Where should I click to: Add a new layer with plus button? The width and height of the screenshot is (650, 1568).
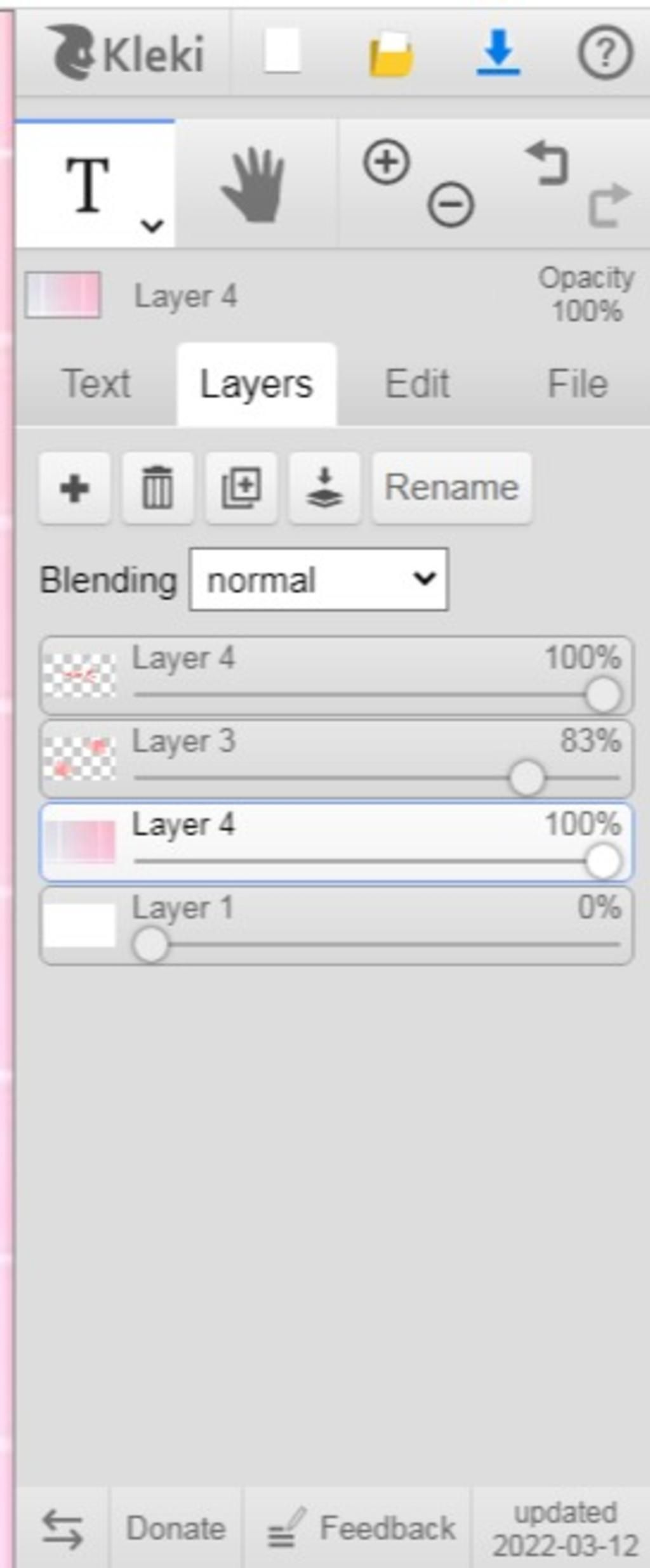[x=74, y=488]
